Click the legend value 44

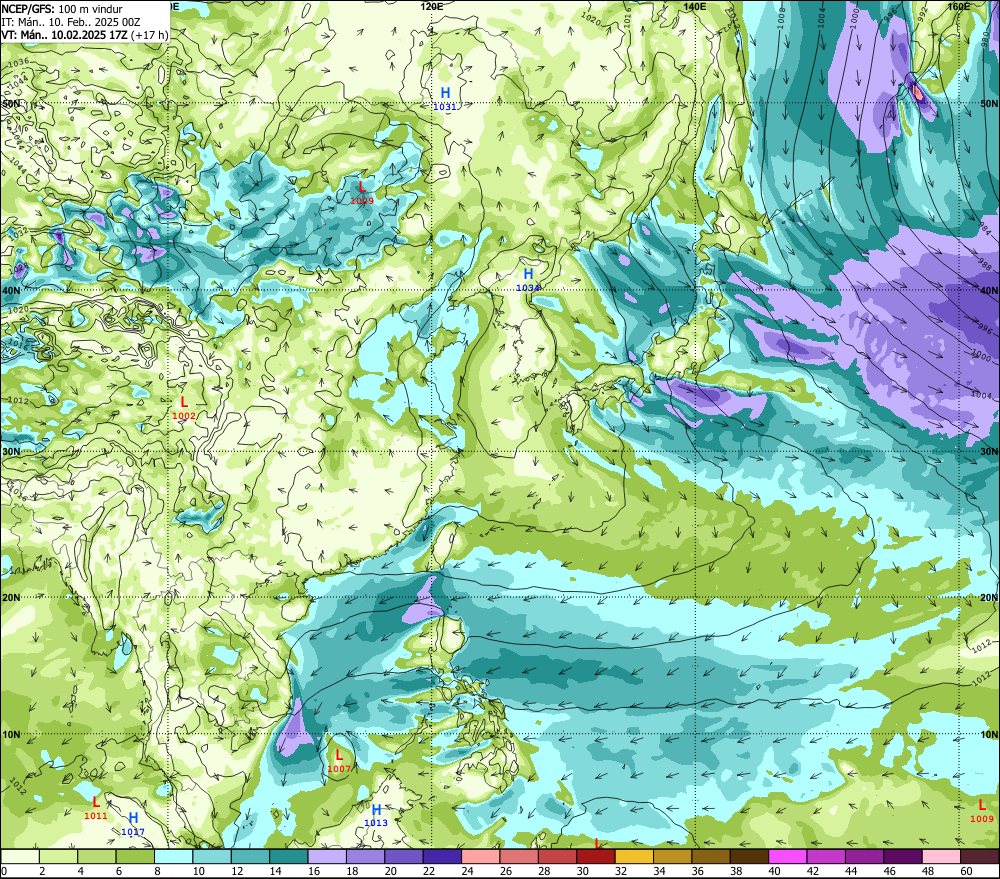pos(851,871)
